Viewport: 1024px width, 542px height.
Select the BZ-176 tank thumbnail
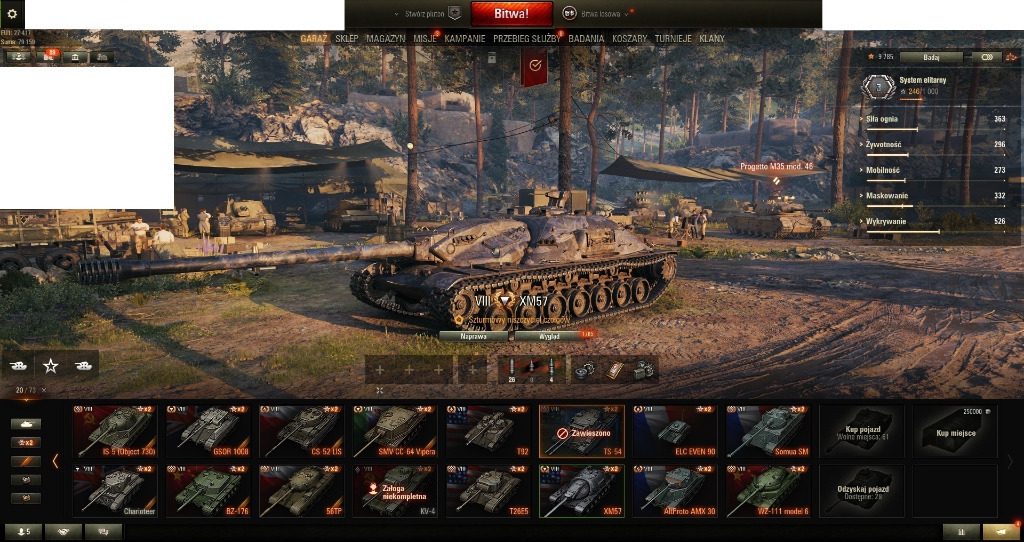208,491
